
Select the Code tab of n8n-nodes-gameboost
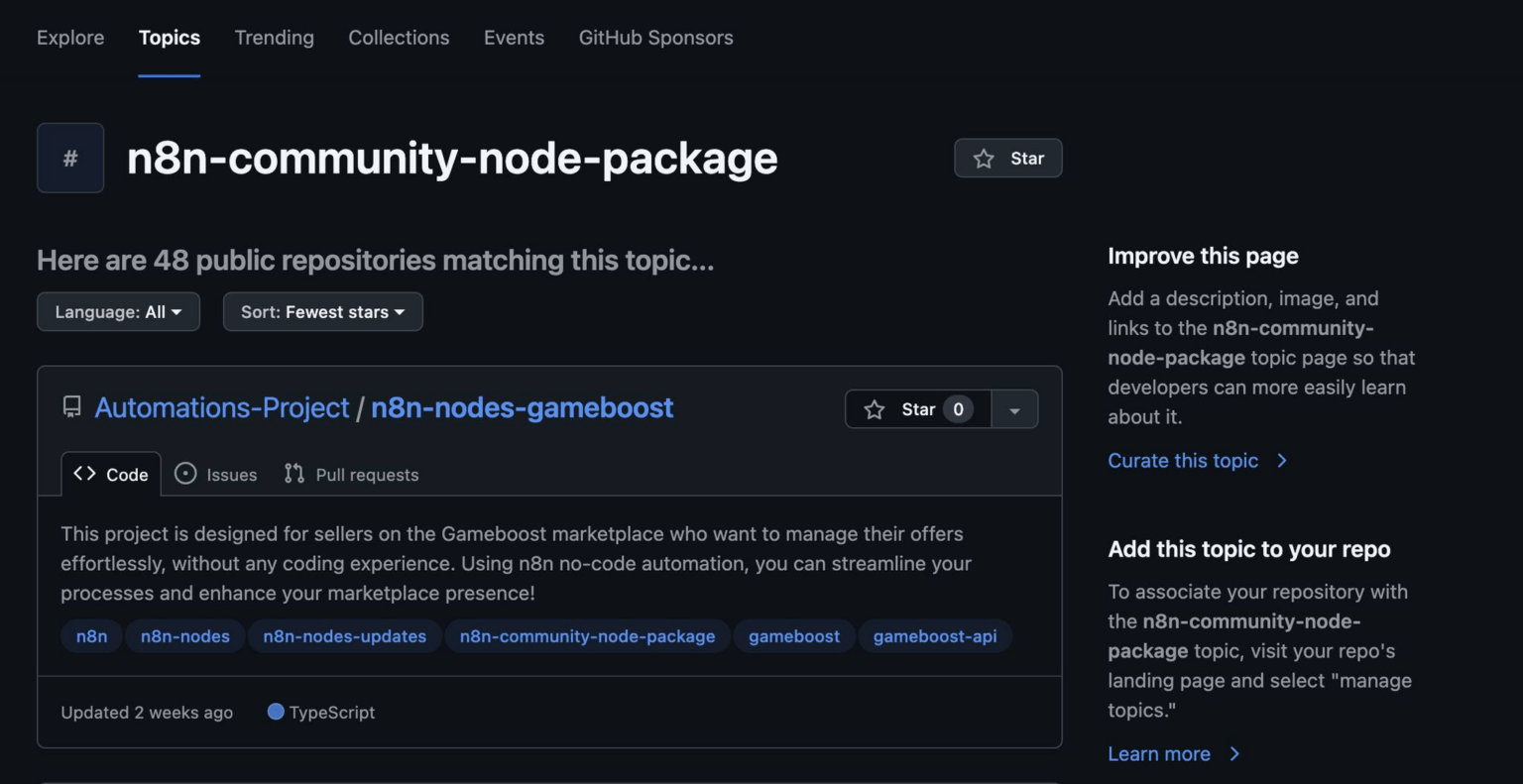pyautogui.click(x=111, y=474)
